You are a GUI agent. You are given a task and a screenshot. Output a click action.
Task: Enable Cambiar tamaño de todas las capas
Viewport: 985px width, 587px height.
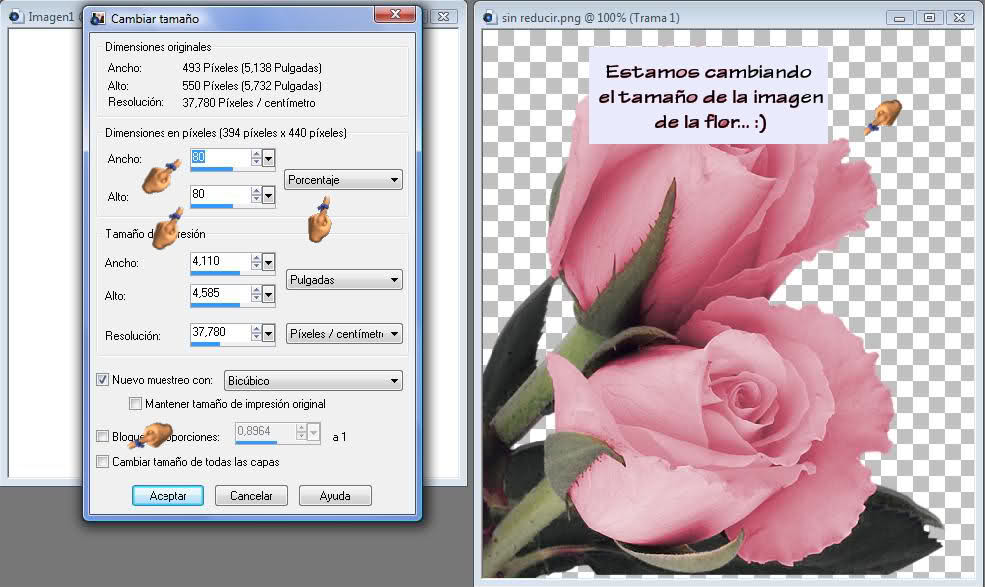[x=102, y=461]
